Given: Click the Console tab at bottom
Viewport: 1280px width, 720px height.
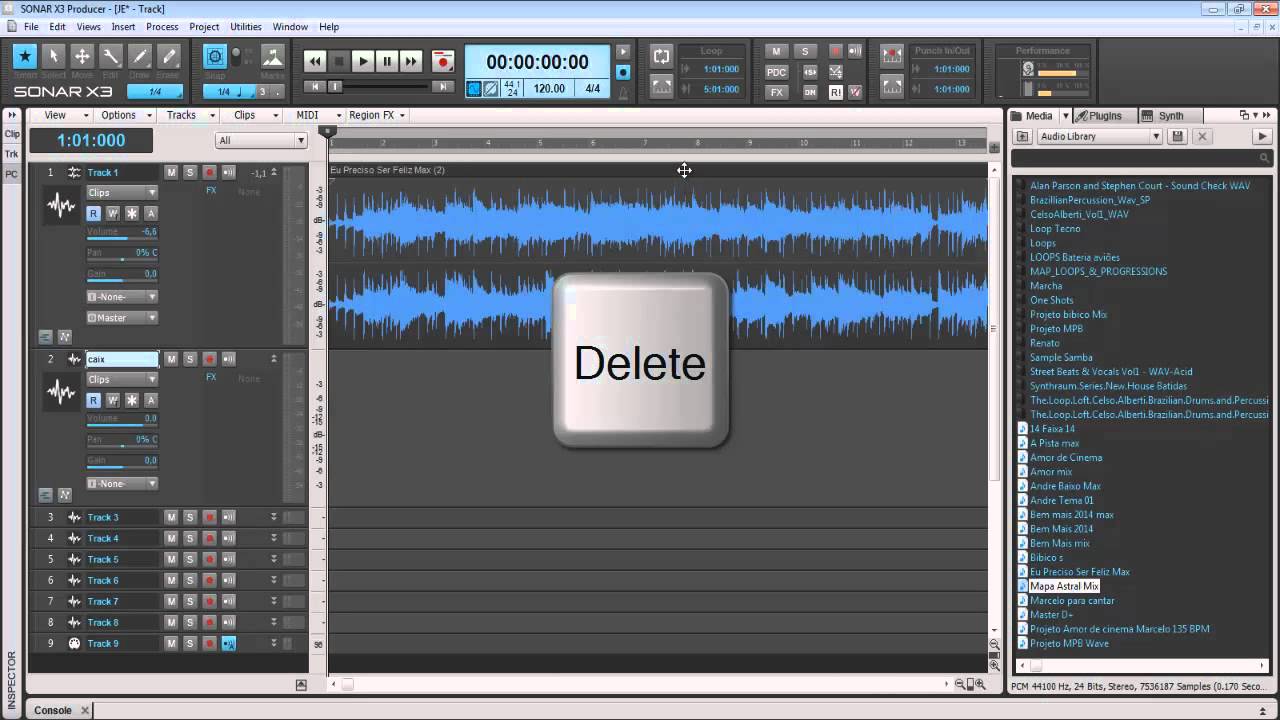Looking at the screenshot, I should pyautogui.click(x=53, y=710).
